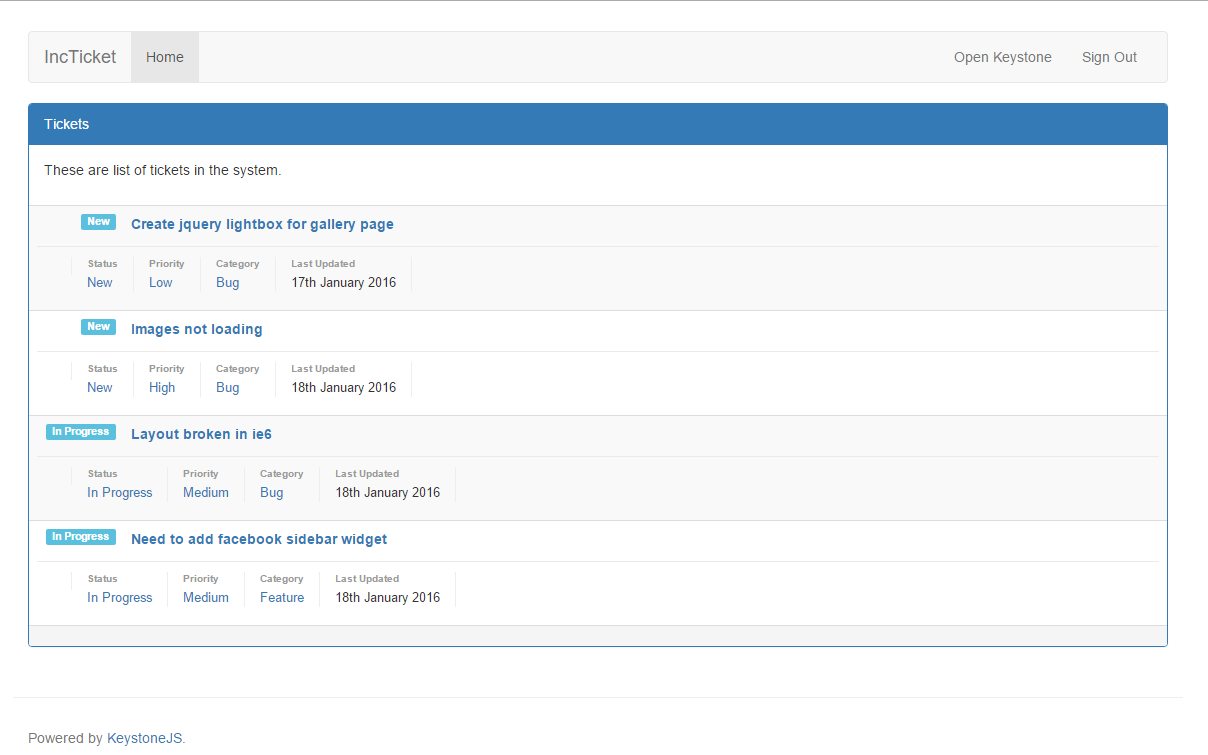Click Feature category on facebook widget ticket
This screenshot has height=755, width=1208.
pyautogui.click(x=282, y=598)
